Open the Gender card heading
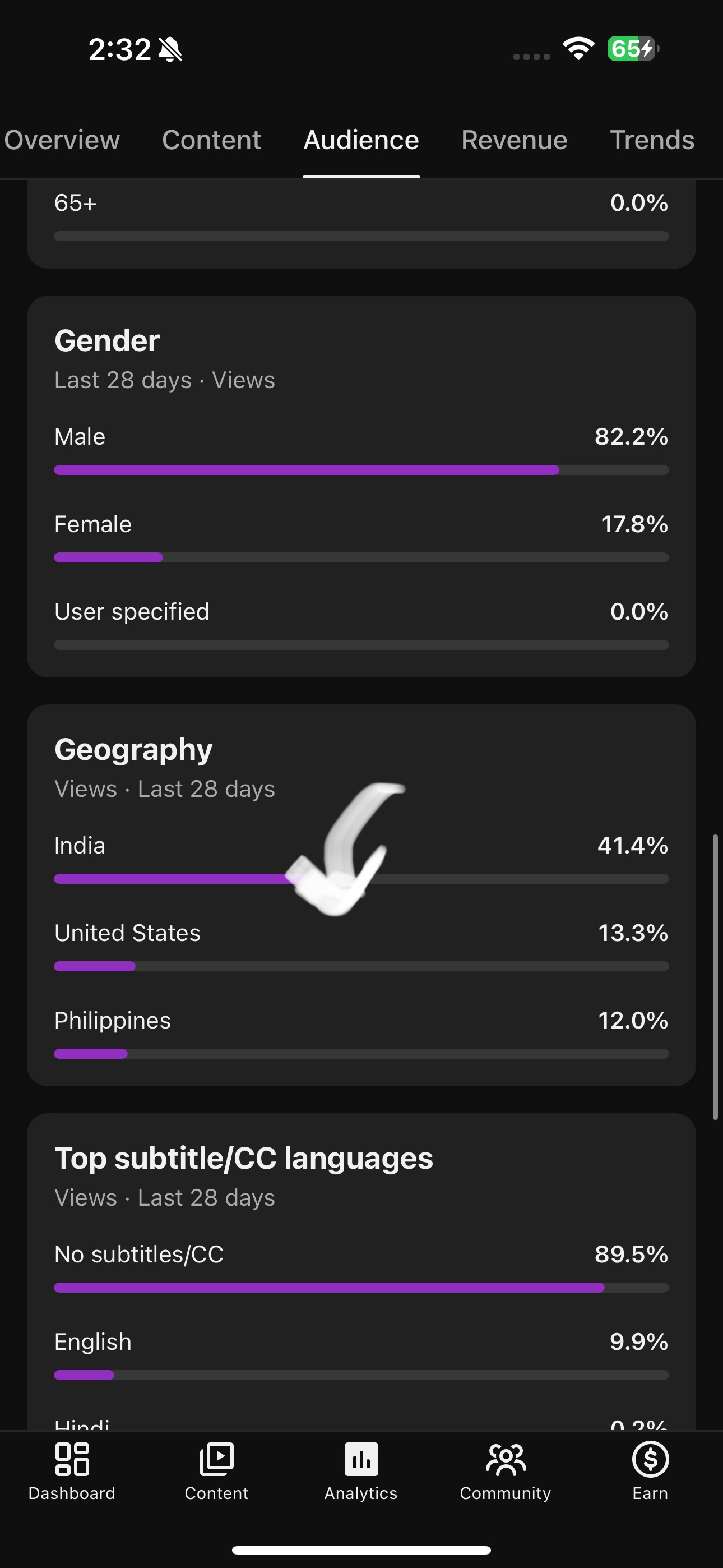The image size is (723, 1568). coord(107,340)
